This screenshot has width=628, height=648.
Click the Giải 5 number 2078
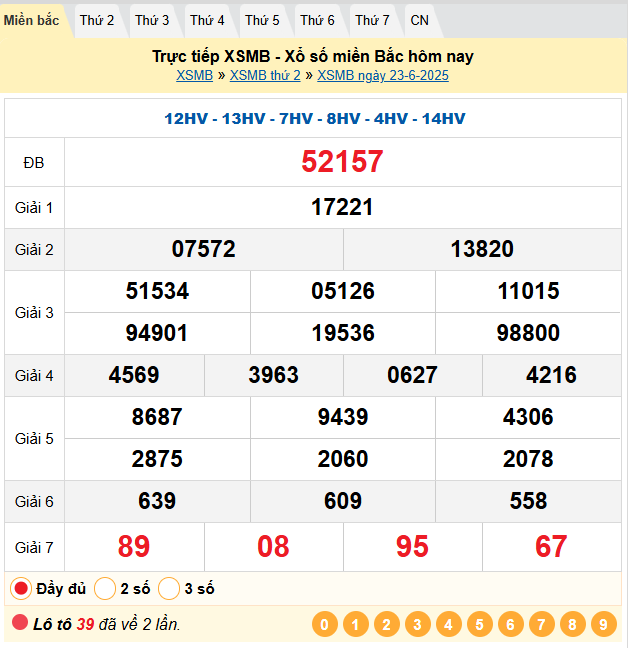[528, 459]
